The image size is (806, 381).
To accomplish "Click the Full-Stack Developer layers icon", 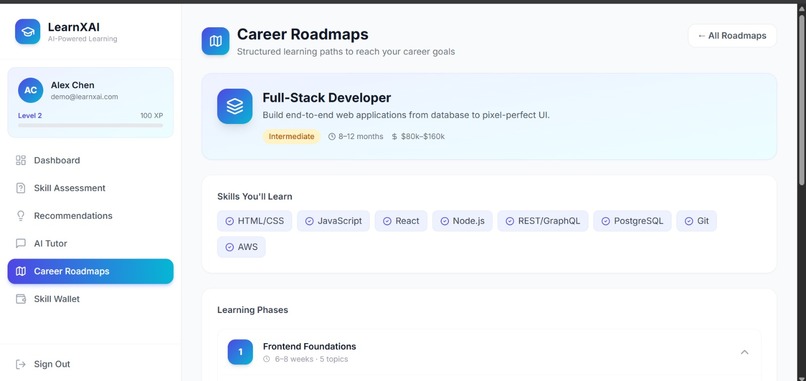I will pos(235,106).
